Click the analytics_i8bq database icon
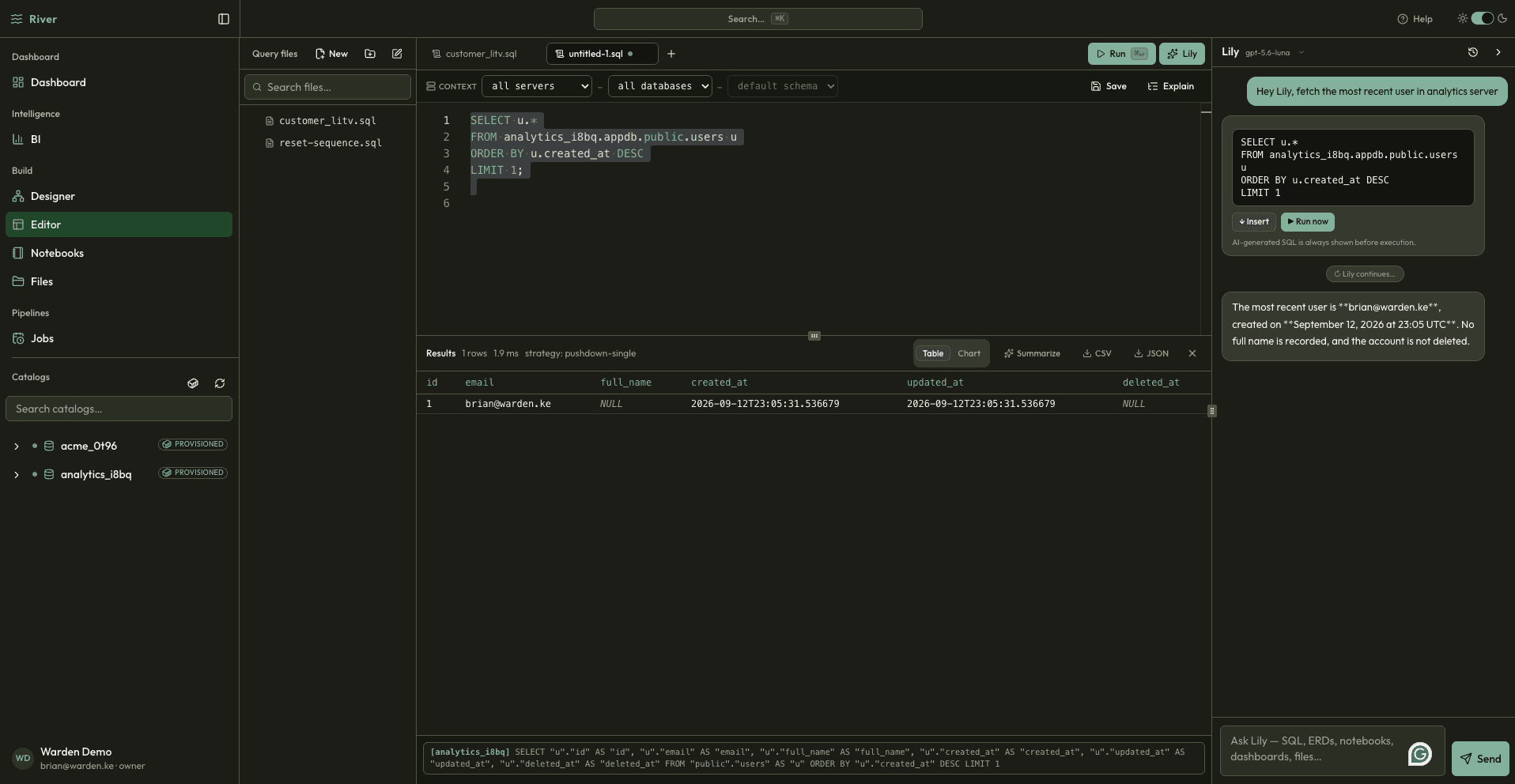The width and height of the screenshot is (1515, 784). click(x=49, y=474)
